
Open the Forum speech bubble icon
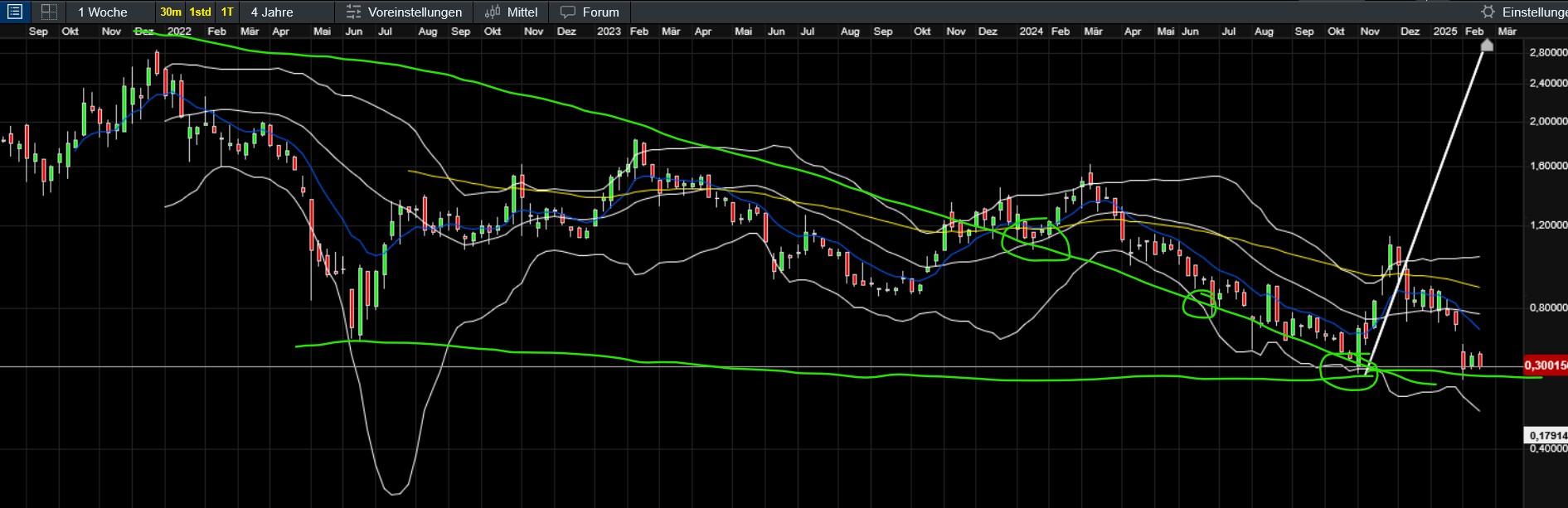click(x=568, y=12)
